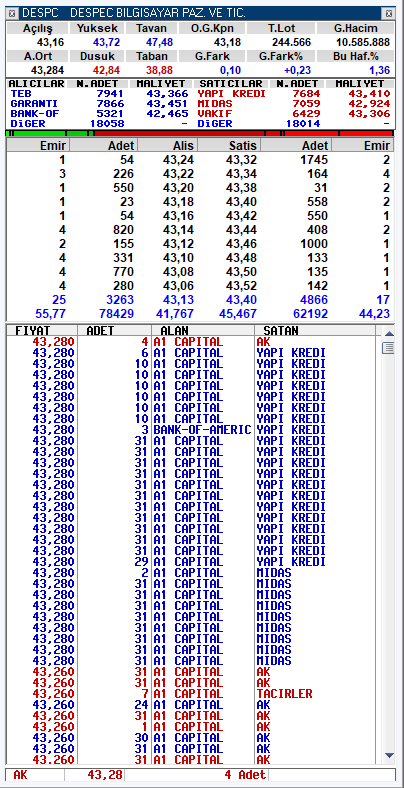This screenshot has width=404, height=788.
Task: Click the status bar text 4 Adet
Action: (245, 775)
